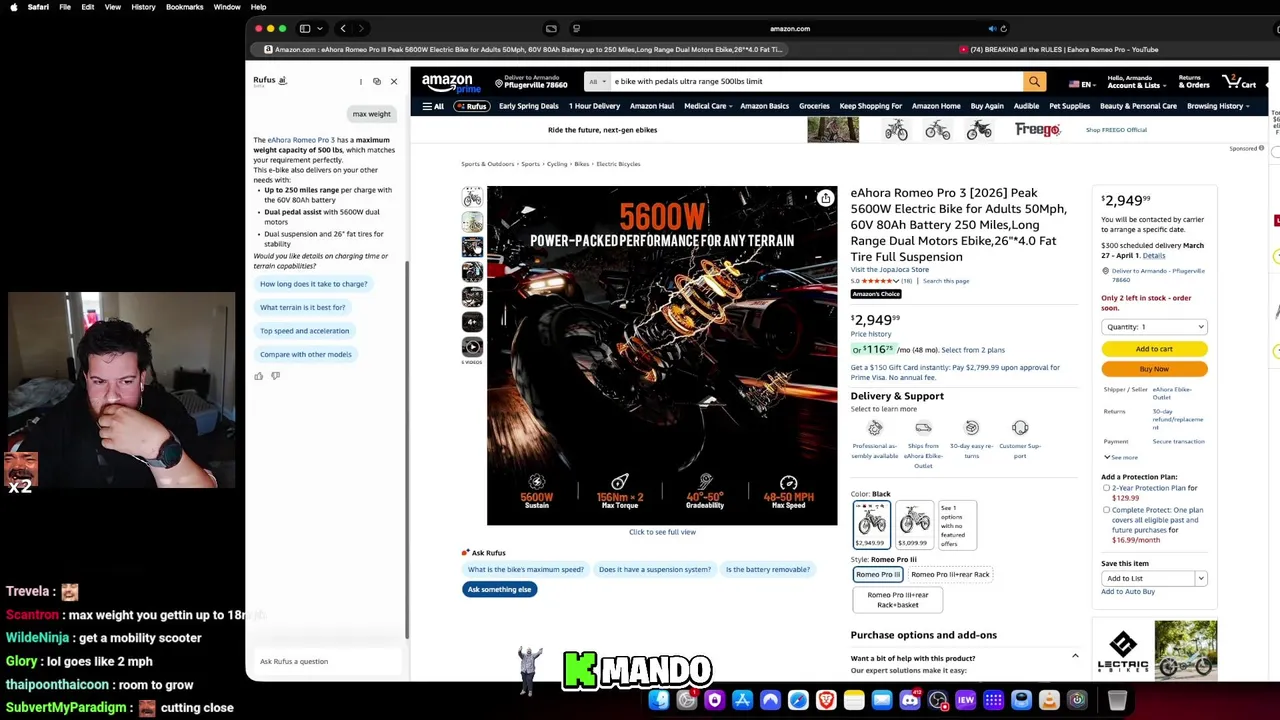The height and width of the screenshot is (720, 1280).
Task: Open Notes from the Dock
Action: tap(854, 700)
